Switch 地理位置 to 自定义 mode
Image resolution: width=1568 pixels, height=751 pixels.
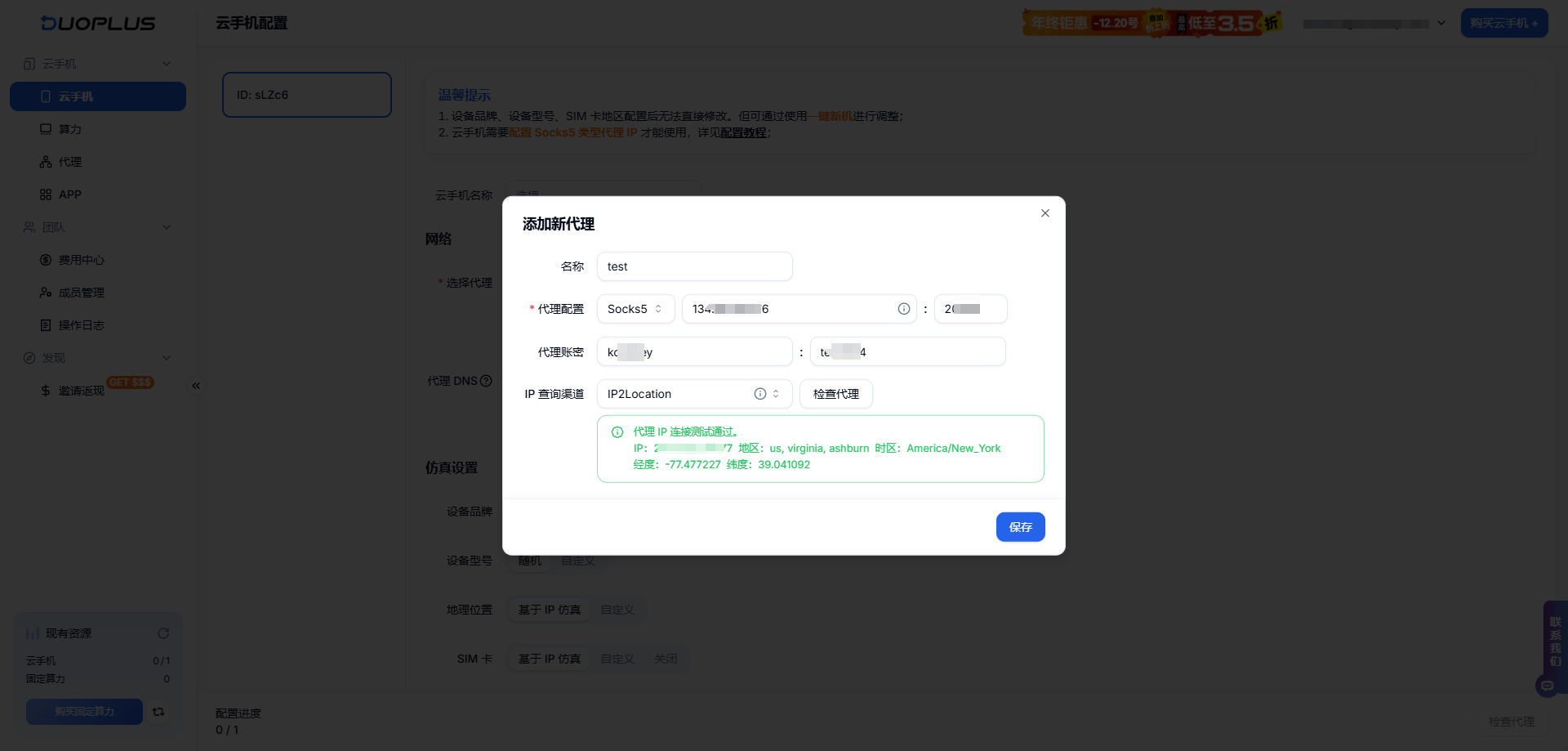(618, 610)
